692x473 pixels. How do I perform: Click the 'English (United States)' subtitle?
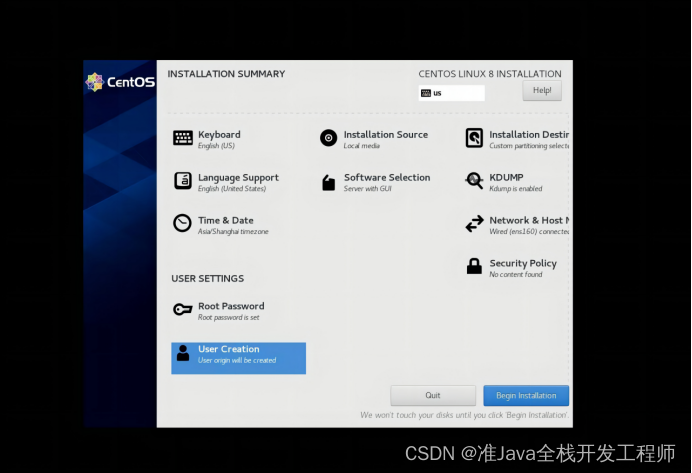tap(232, 188)
